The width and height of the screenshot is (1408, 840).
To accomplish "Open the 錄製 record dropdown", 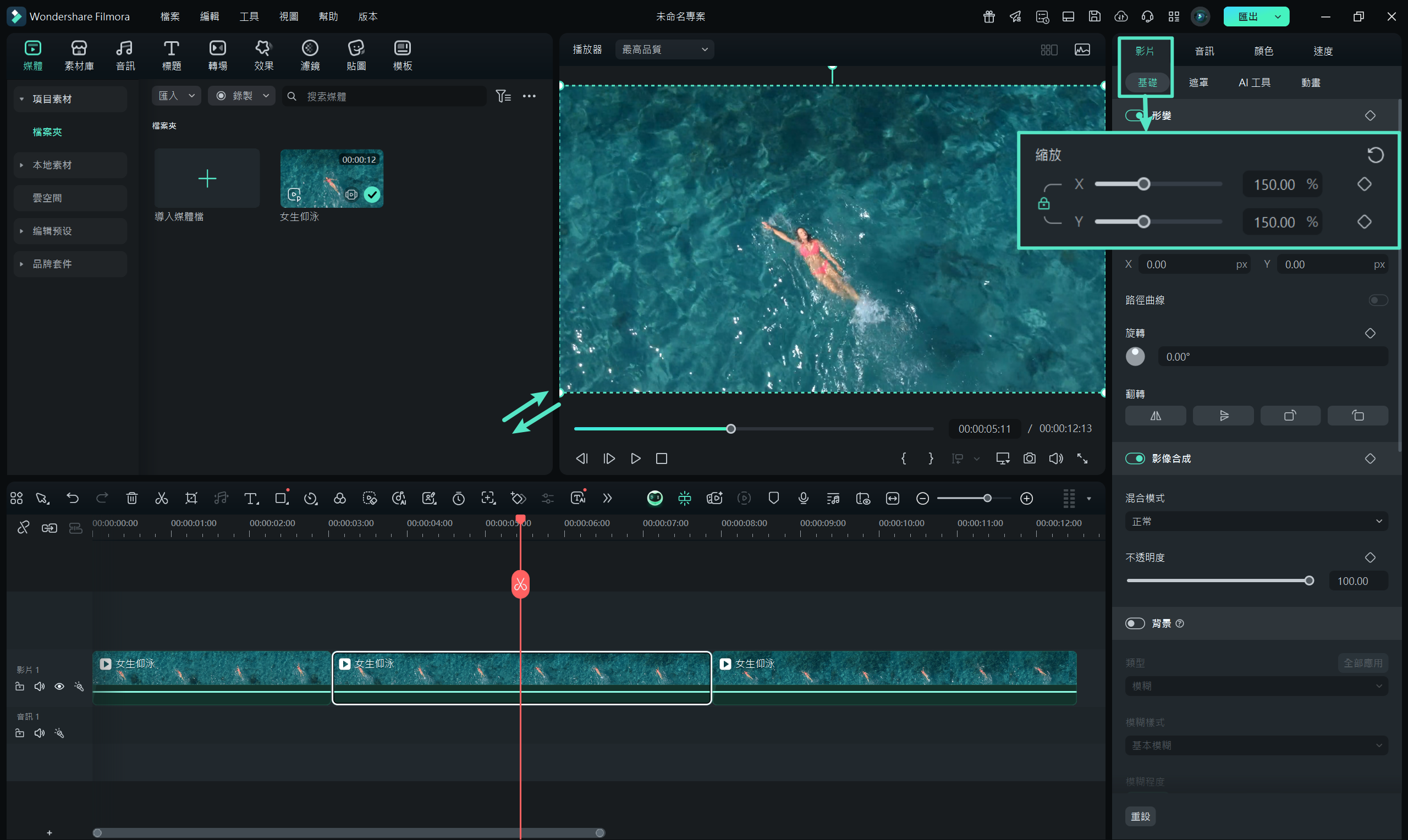I will click(241, 96).
